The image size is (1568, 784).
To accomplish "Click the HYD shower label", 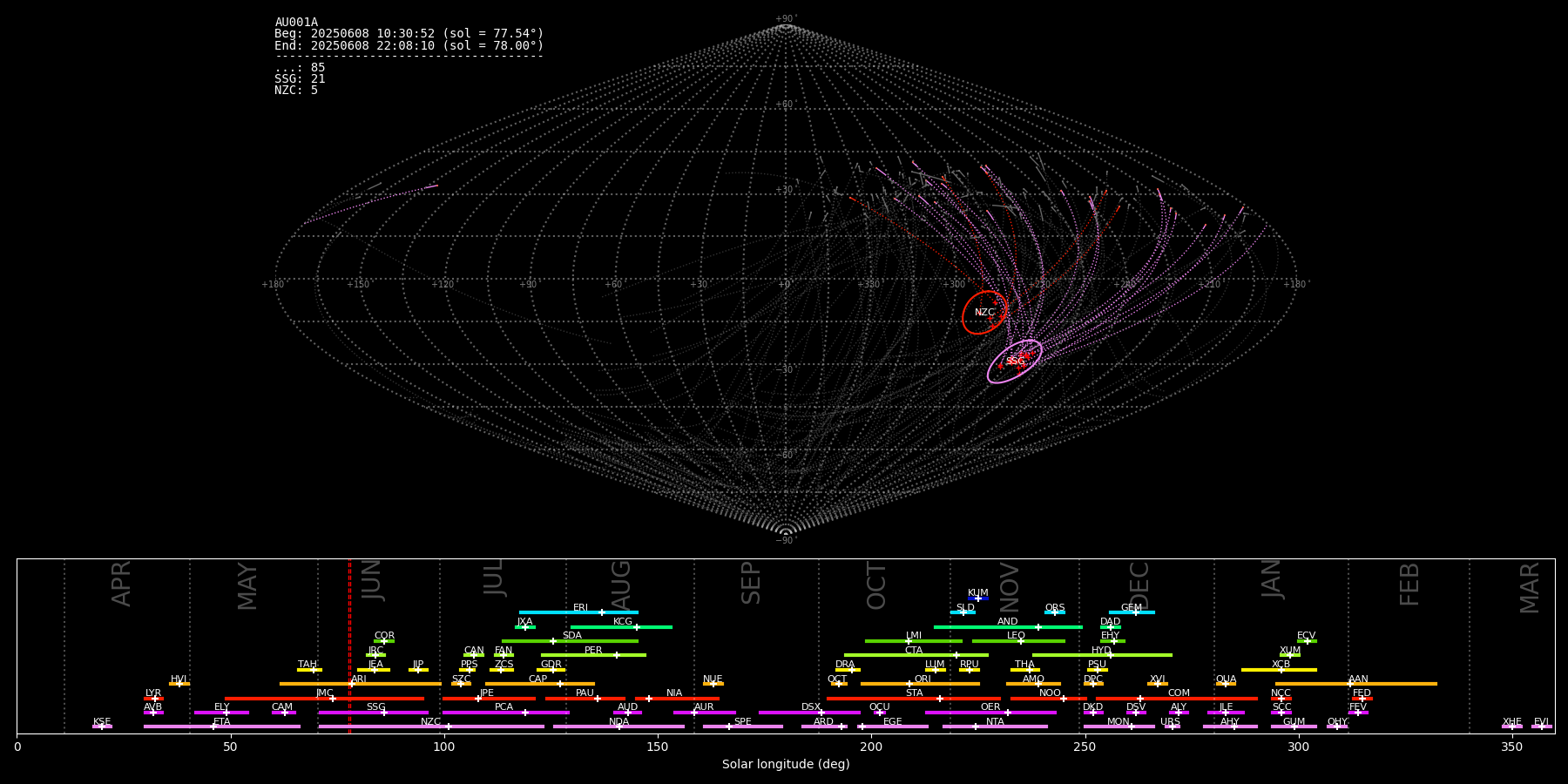I will (1101, 651).
